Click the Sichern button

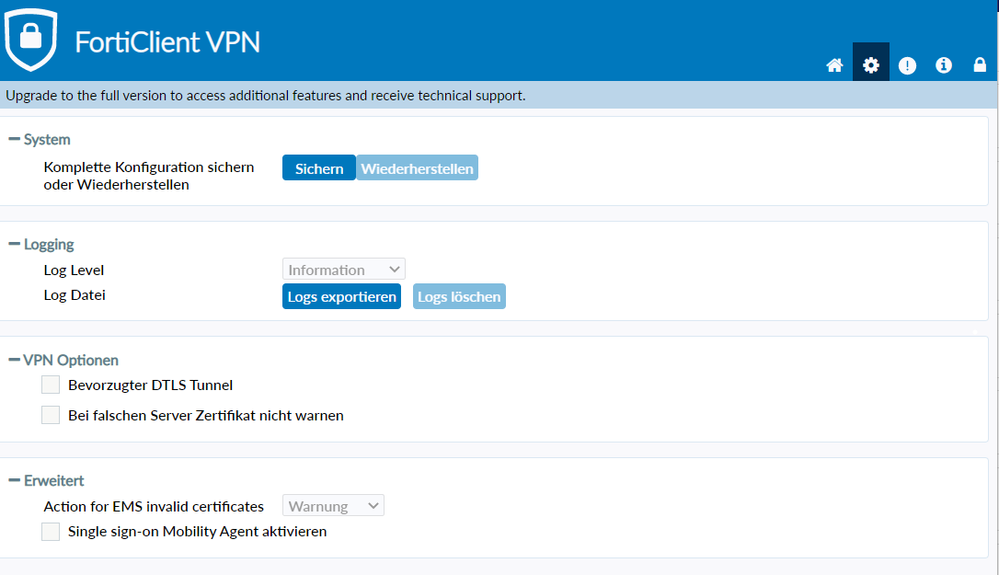click(x=319, y=169)
